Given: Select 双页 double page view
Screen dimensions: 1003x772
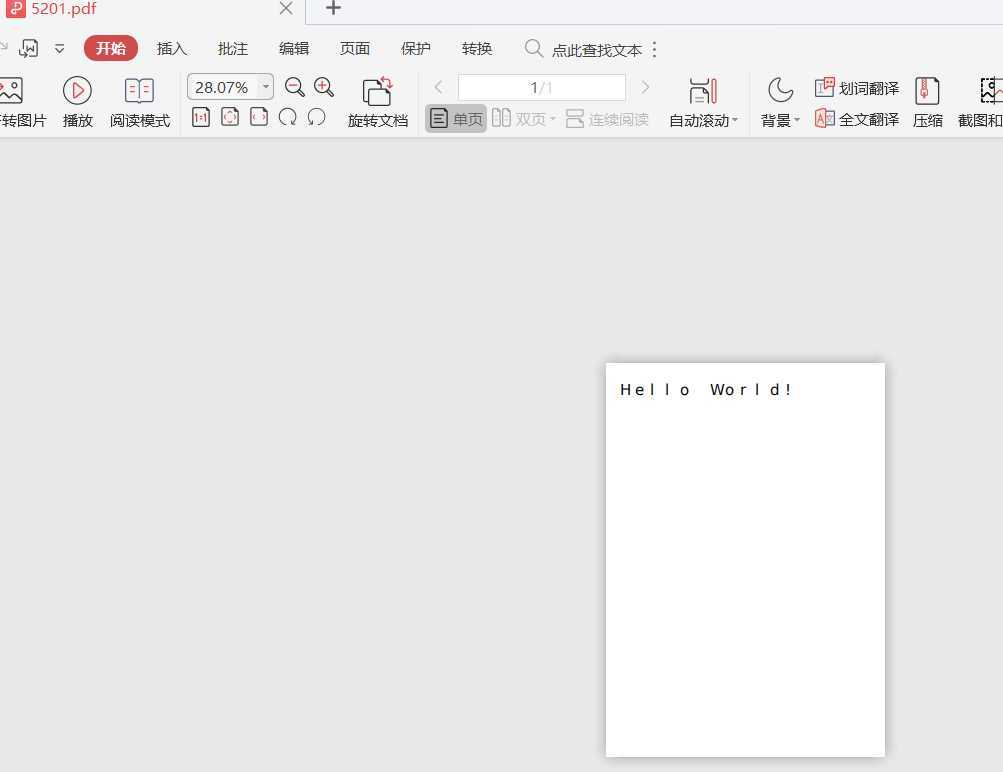Looking at the screenshot, I should pos(523,118).
